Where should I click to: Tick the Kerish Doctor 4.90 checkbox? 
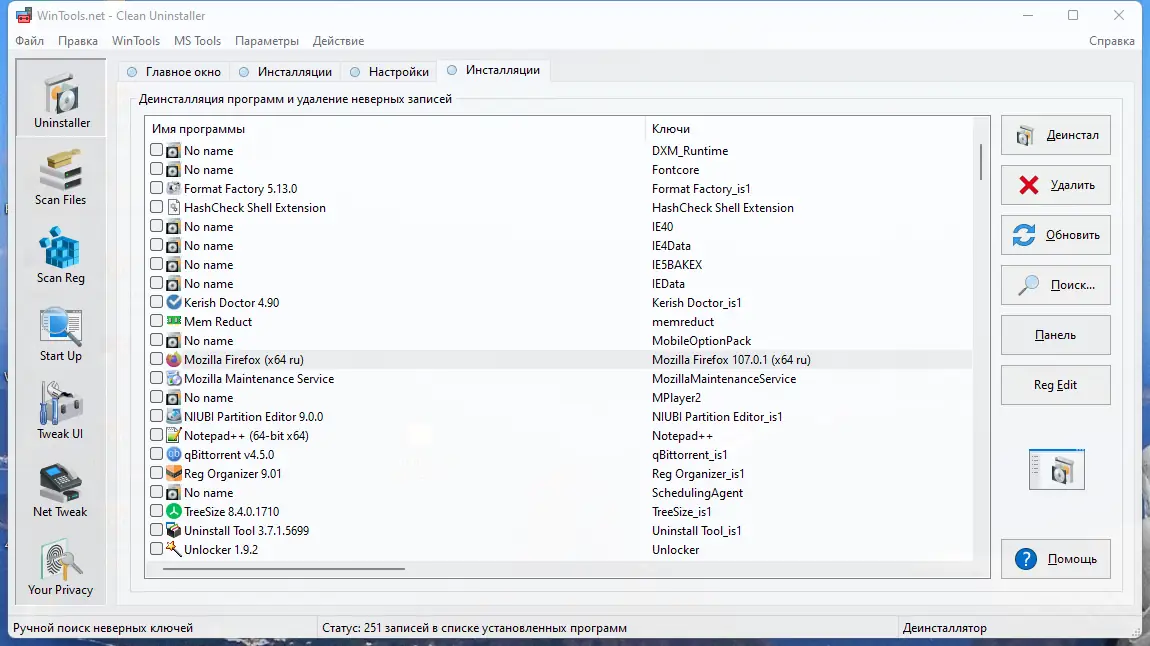(x=156, y=301)
